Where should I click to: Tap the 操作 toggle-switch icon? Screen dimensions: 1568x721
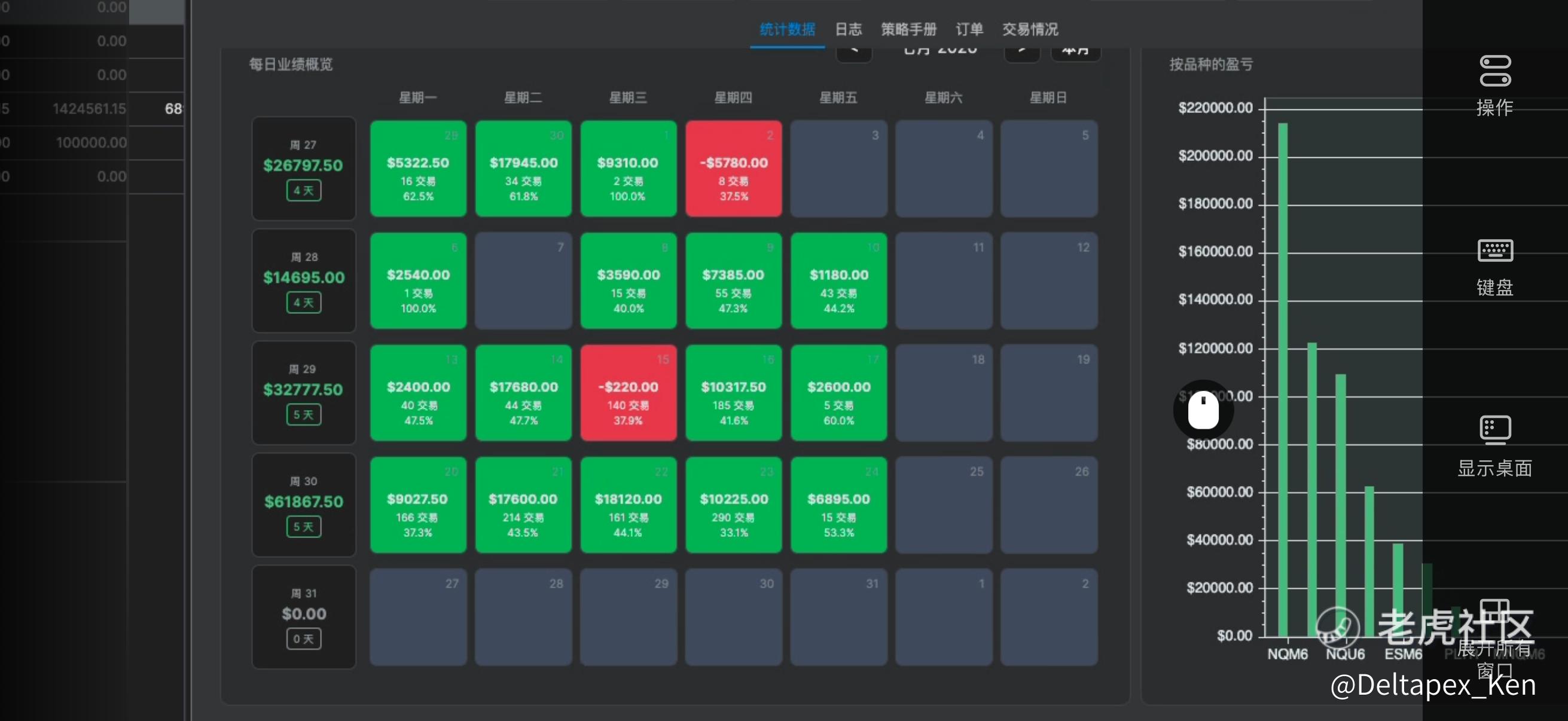[1494, 71]
